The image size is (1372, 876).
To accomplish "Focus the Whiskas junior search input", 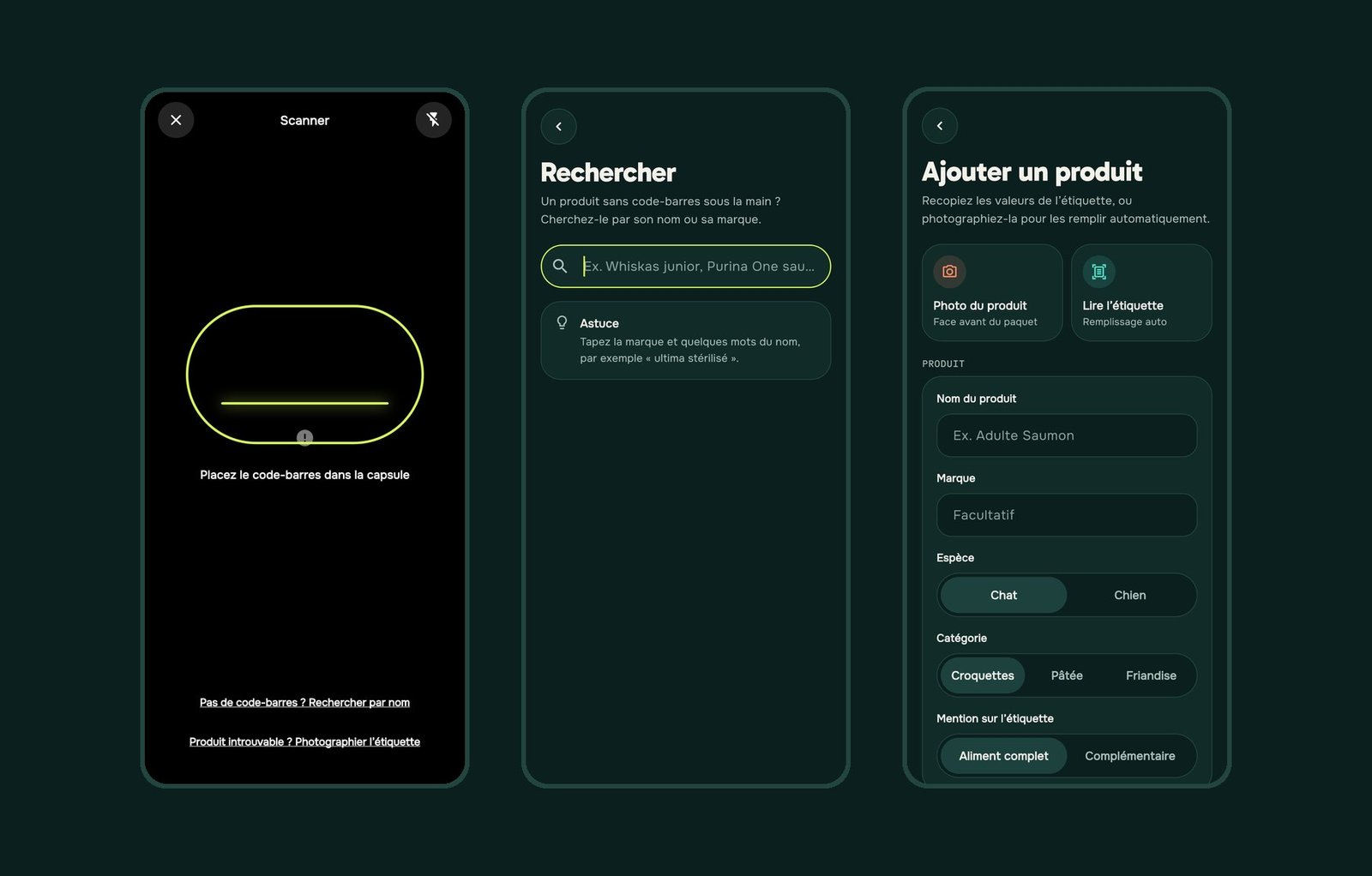I will [686, 266].
